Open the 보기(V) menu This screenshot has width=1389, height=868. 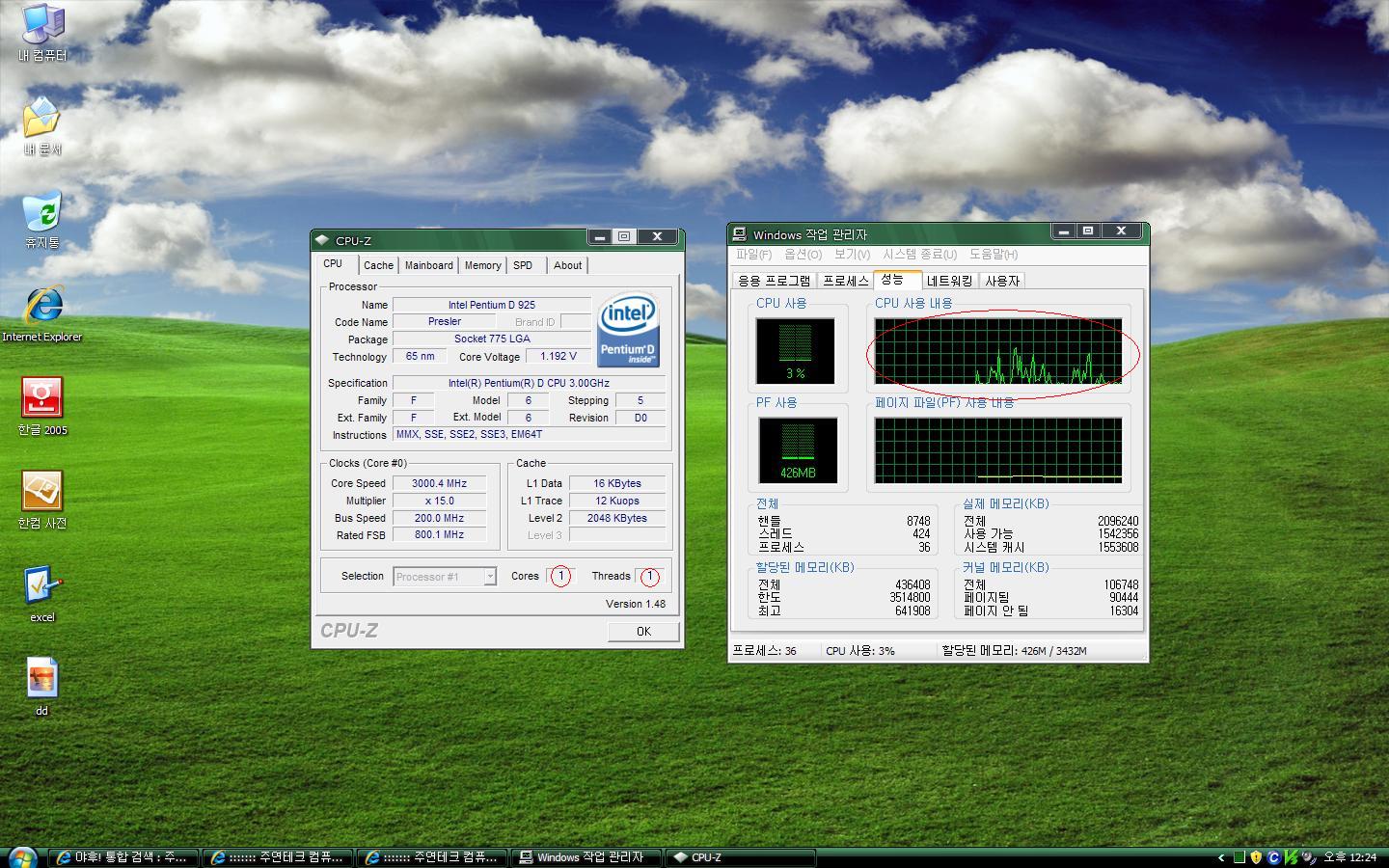pyautogui.click(x=852, y=255)
